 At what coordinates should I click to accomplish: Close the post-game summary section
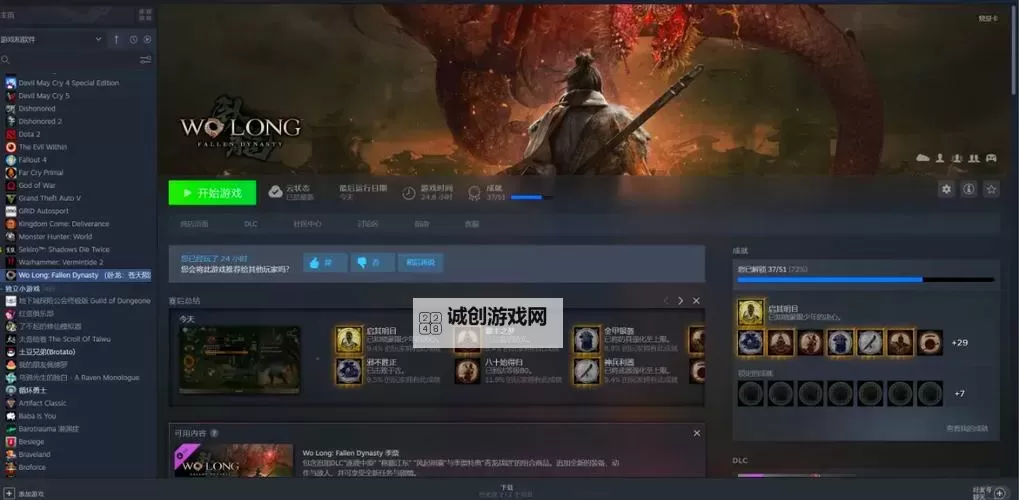(696, 301)
